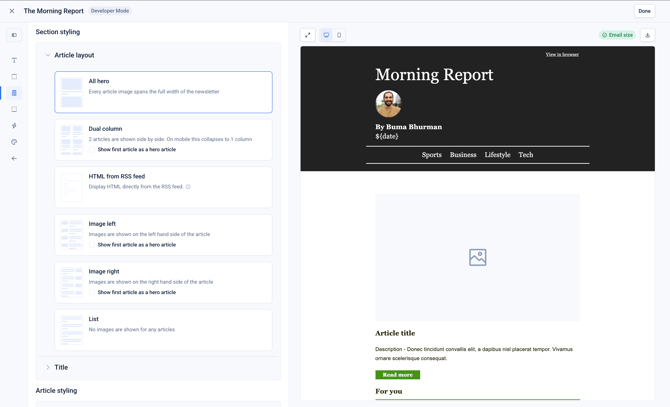Enable hero article checkbox under Dual column
This screenshot has height=407, width=670.
click(x=92, y=149)
